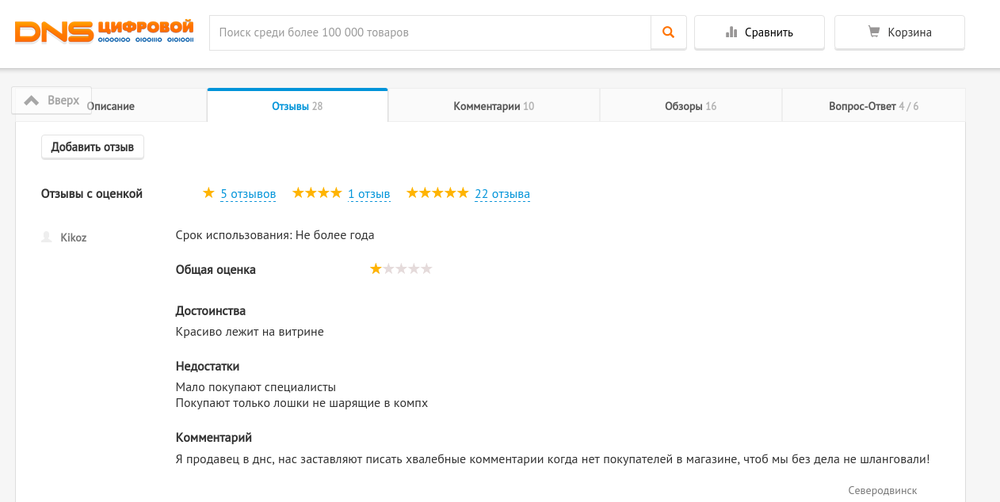Click the Общая оценка star rating
Screen dimensions: 1000x502
click(401, 269)
